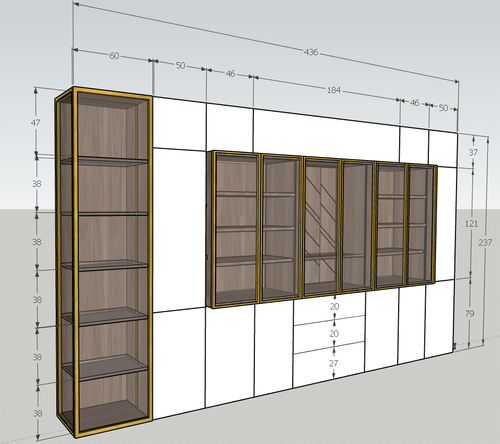Screen dimensions: 500x444
Task: Select the 237 total height dimension label
Action: point(485,243)
